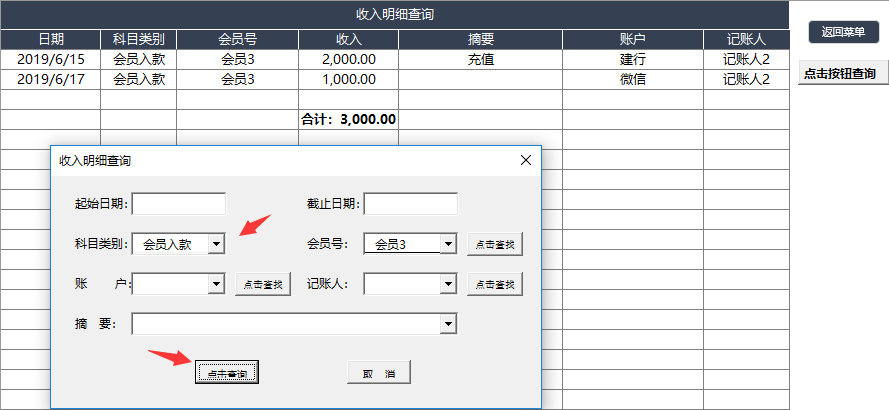Click the 摘要 combo box text area
Image resolution: width=889 pixels, height=410 pixels.
(286, 324)
